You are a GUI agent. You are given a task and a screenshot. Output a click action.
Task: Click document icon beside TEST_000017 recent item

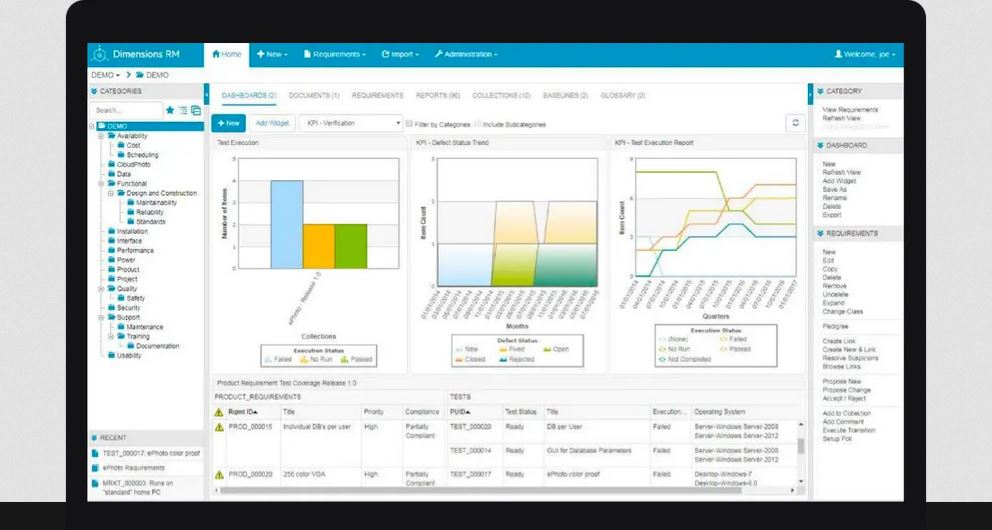(96, 453)
